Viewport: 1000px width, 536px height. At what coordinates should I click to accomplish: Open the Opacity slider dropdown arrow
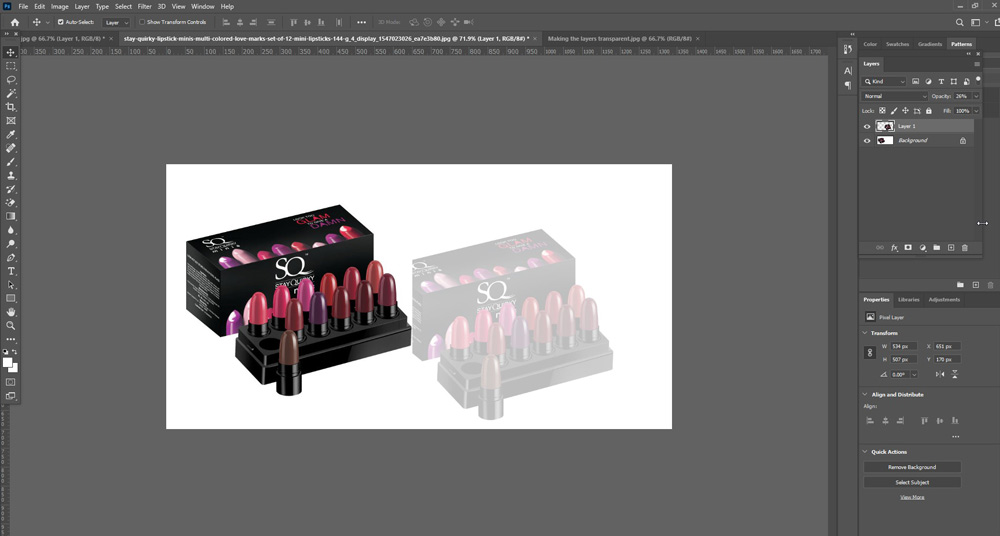976,96
